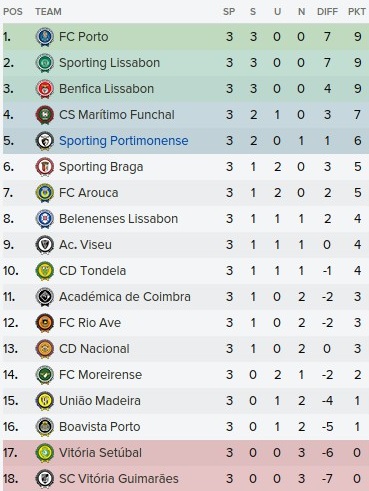
Task: Open the Sporting Portimonense team link
Action: 124,141
